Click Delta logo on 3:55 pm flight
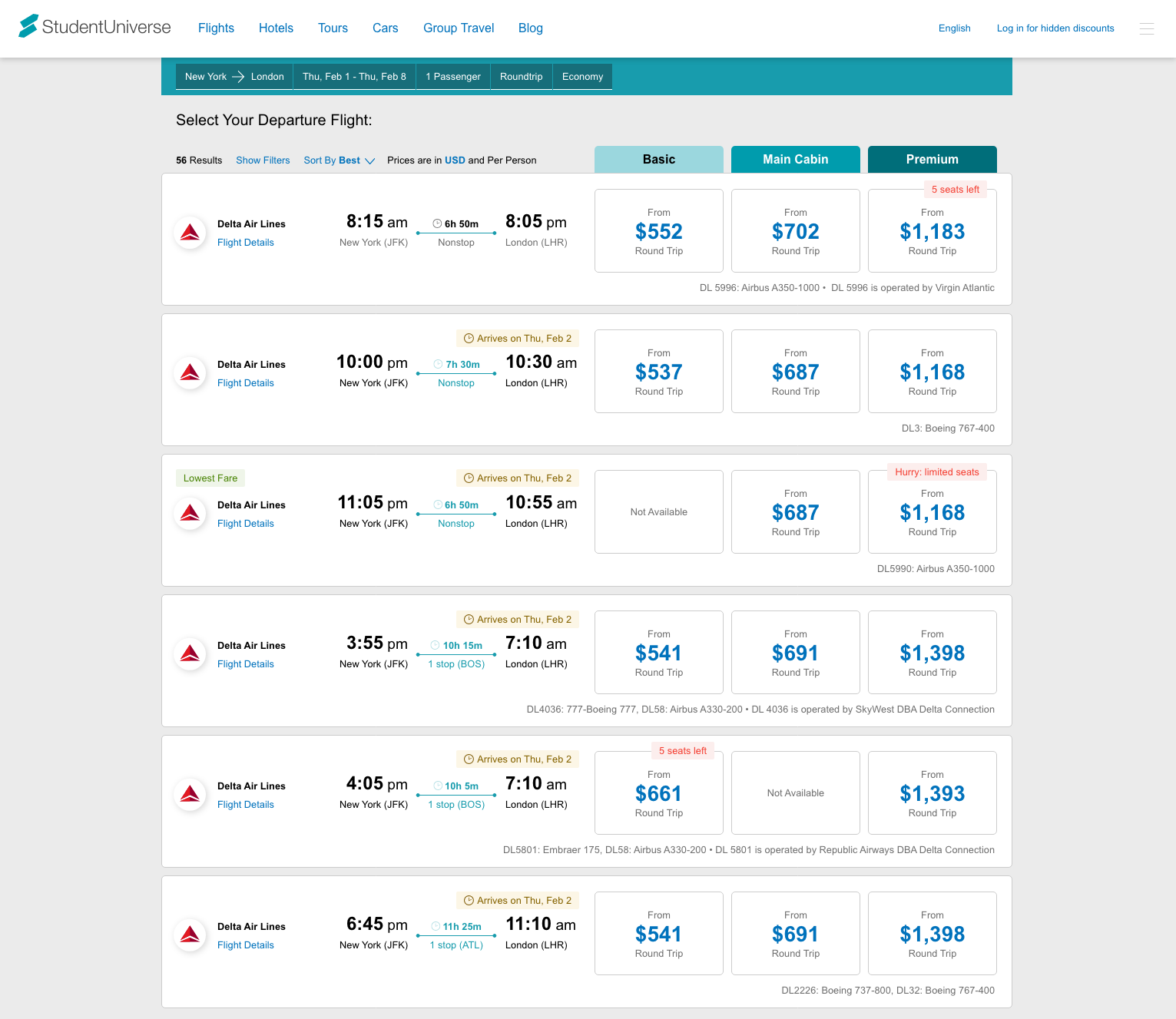Image resolution: width=1176 pixels, height=1019 pixels. pyautogui.click(x=190, y=654)
